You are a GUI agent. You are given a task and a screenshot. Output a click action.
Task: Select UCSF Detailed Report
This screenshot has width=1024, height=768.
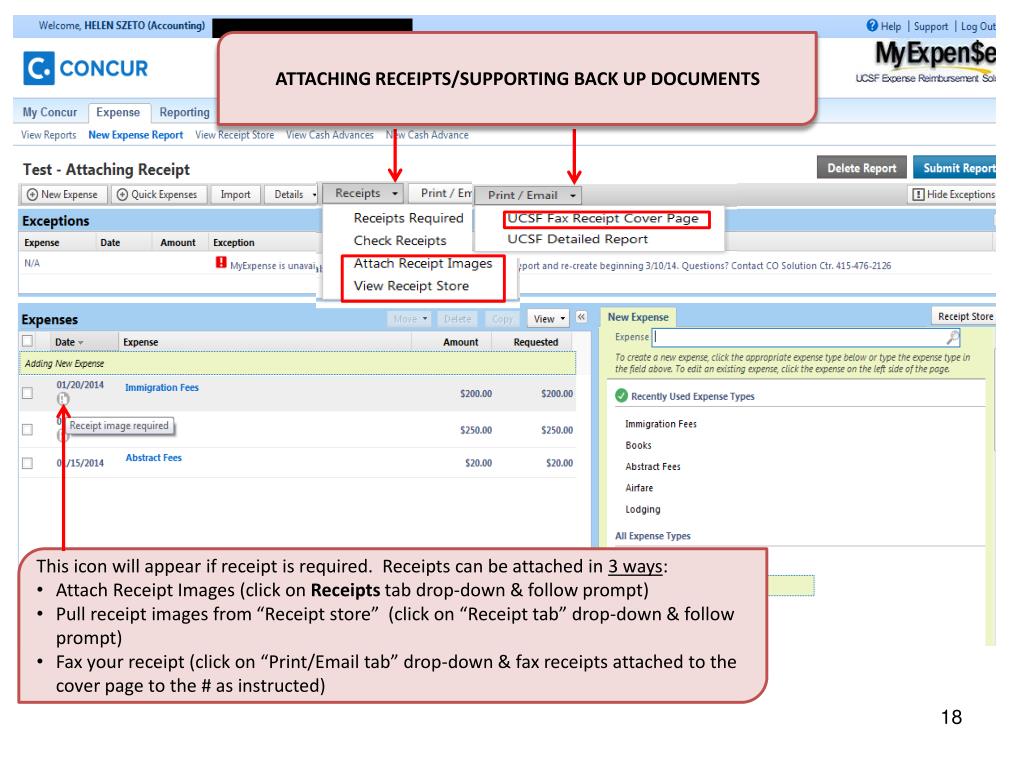(577, 239)
